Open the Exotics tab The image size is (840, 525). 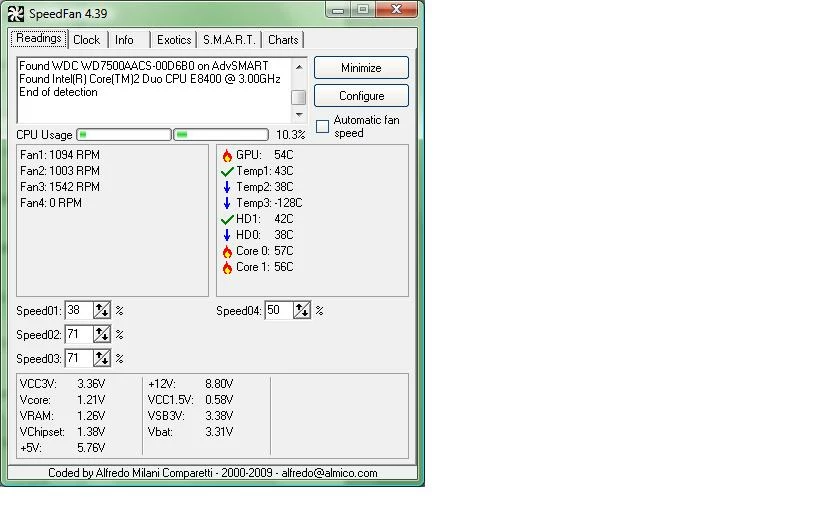(x=174, y=40)
